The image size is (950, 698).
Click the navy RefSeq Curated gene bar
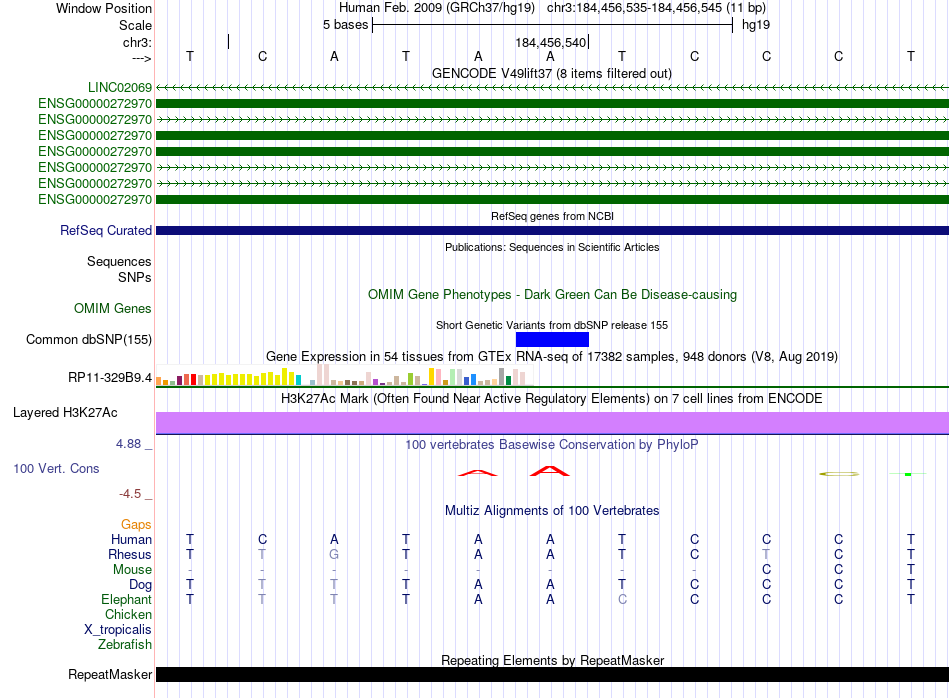point(552,230)
